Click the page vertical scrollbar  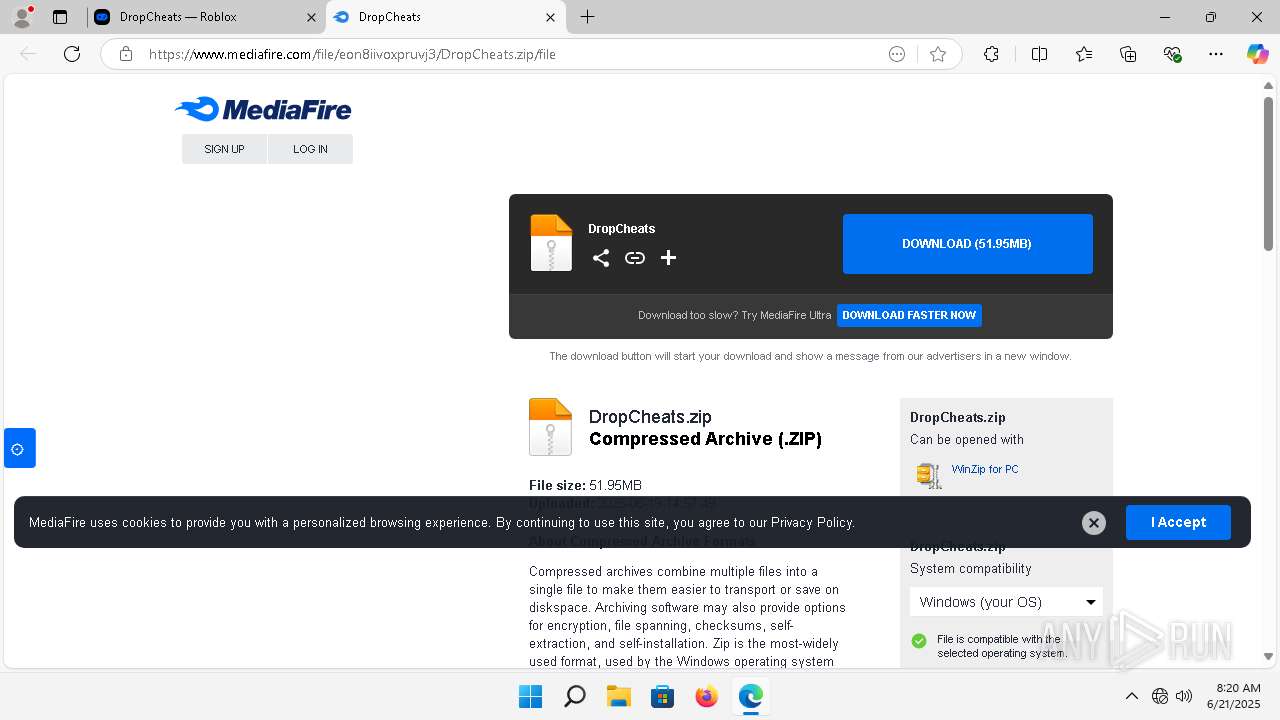click(x=1268, y=174)
